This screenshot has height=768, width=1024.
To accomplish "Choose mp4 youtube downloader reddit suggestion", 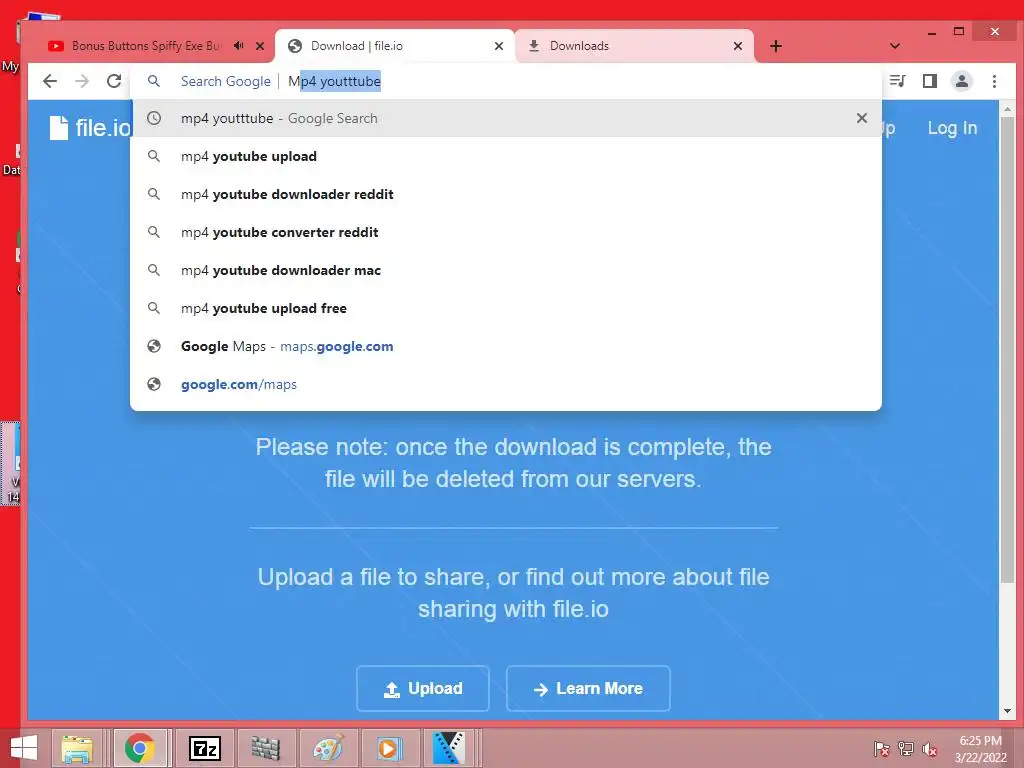I will tap(505, 194).
